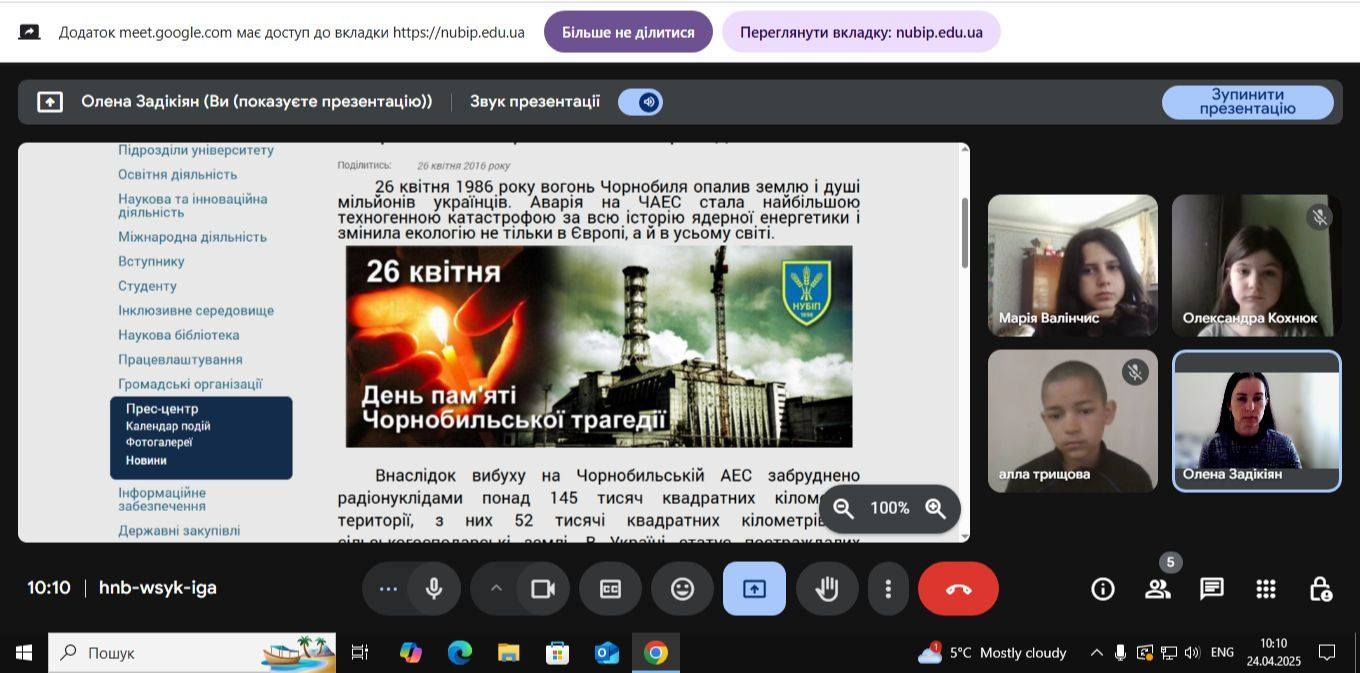Open Підрозділи університету sidebar link
This screenshot has width=1360, height=673.
196,150
